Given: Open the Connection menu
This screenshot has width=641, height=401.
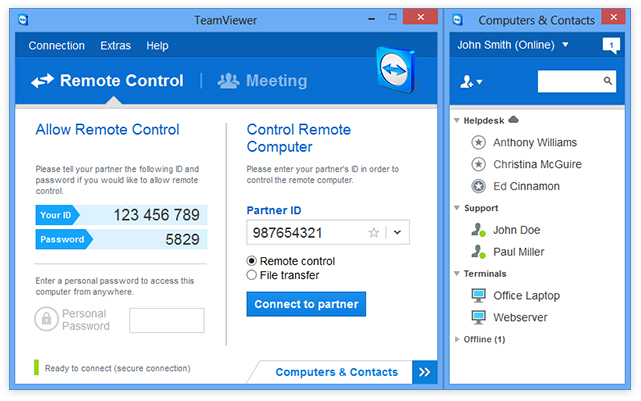Looking at the screenshot, I should (56, 46).
